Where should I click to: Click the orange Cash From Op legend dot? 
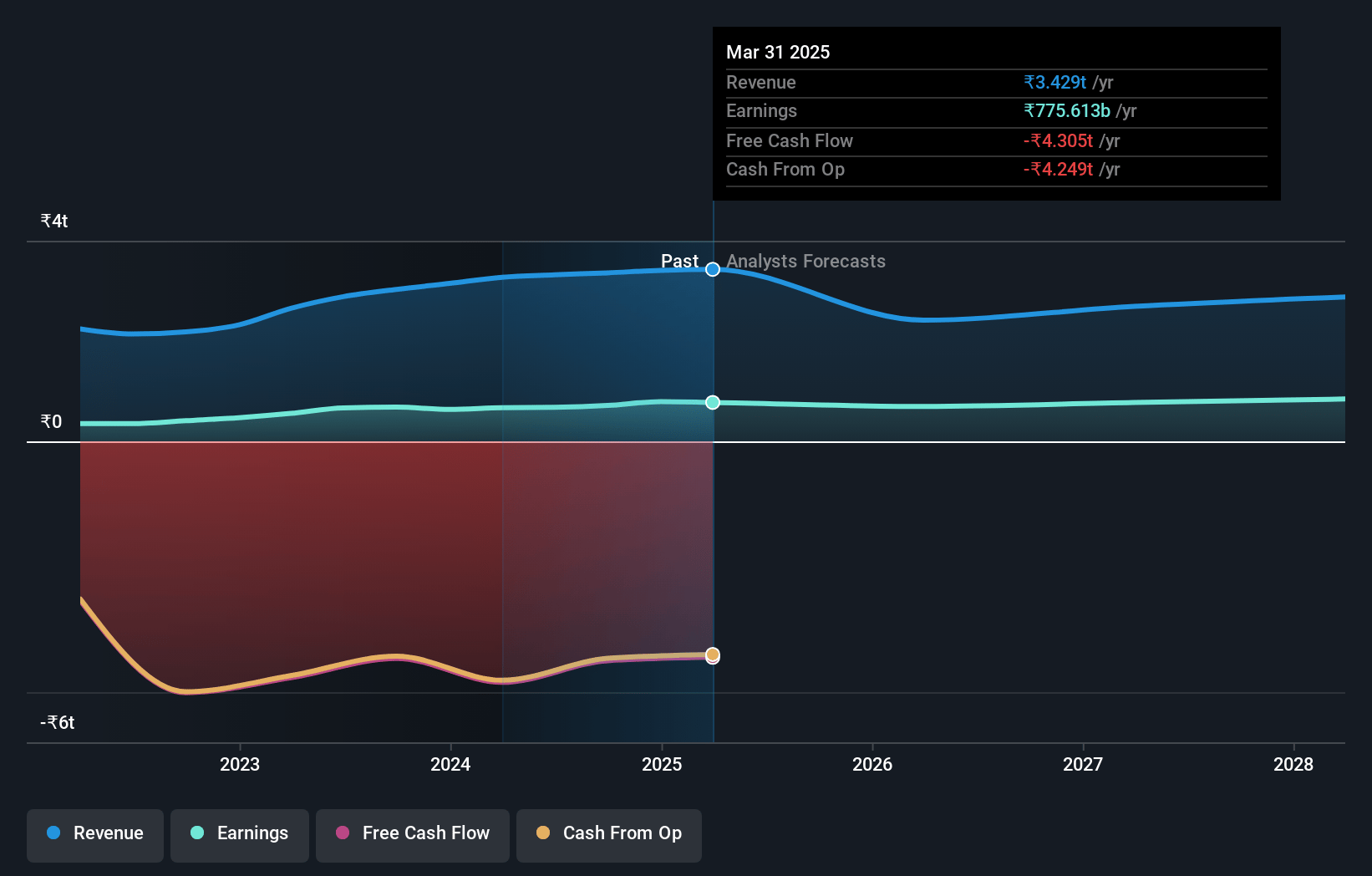pos(543,833)
